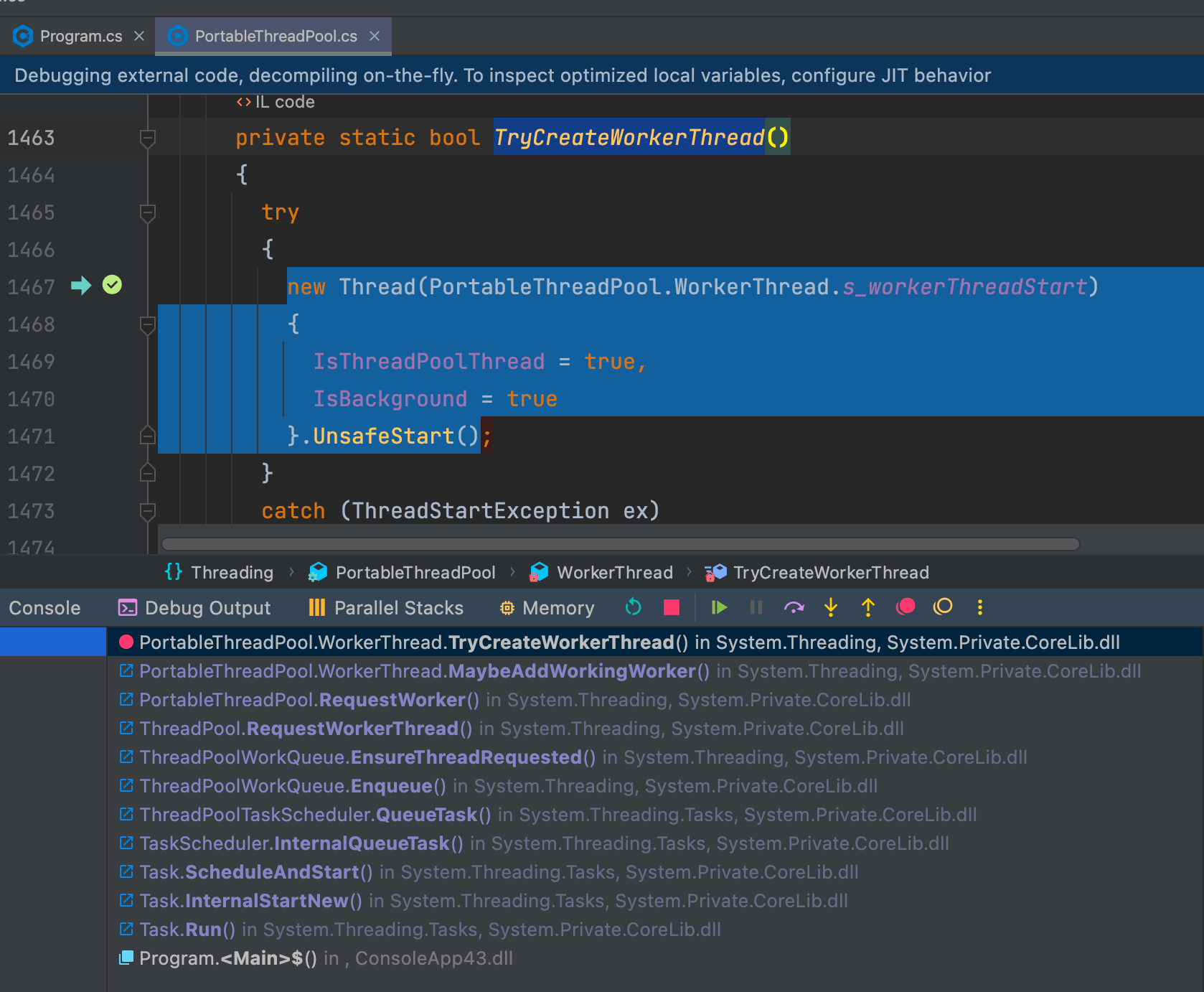
Task: Open the Parallel Stacks tab
Action: click(x=386, y=608)
